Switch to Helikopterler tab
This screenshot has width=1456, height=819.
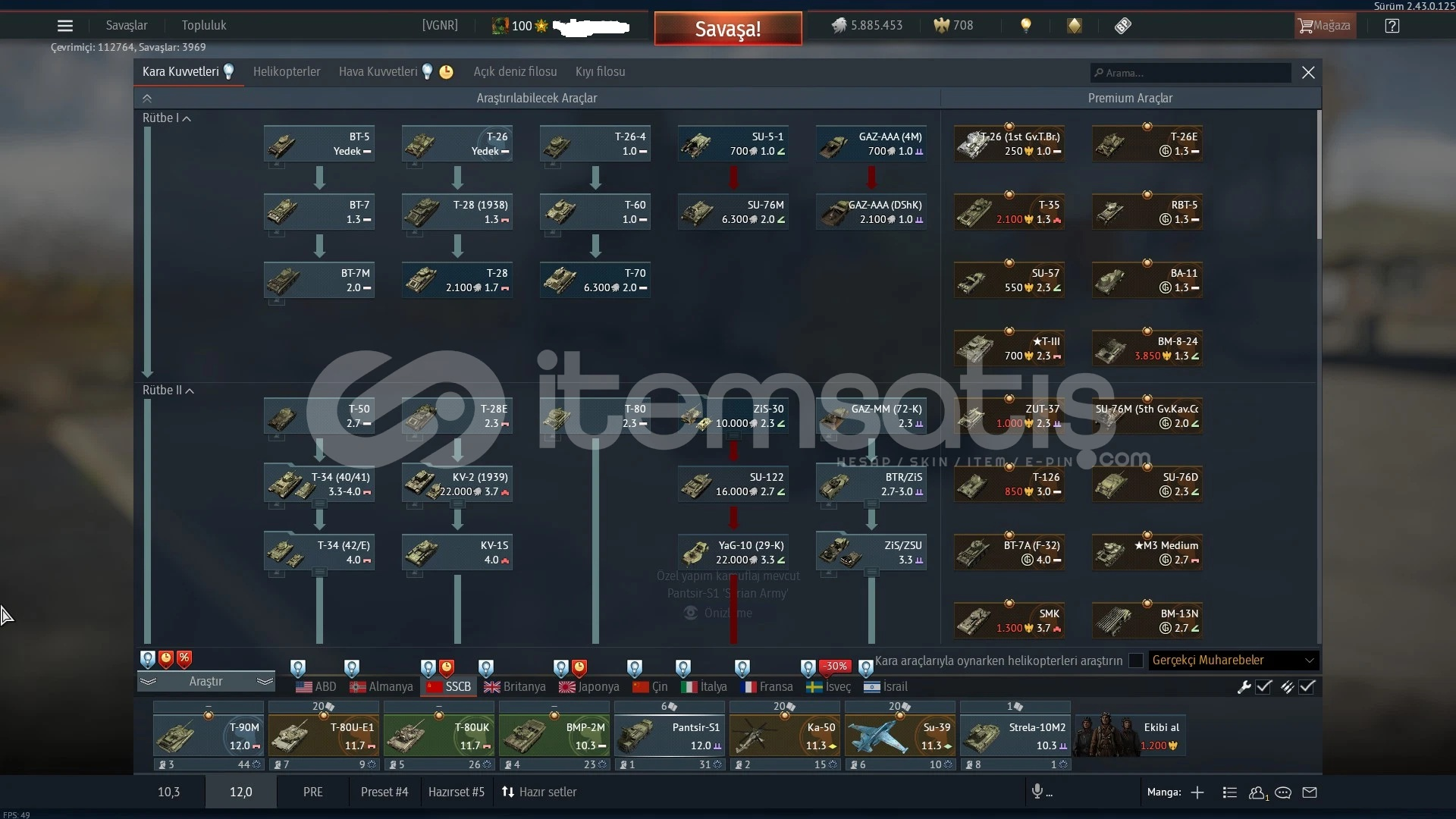(x=287, y=72)
